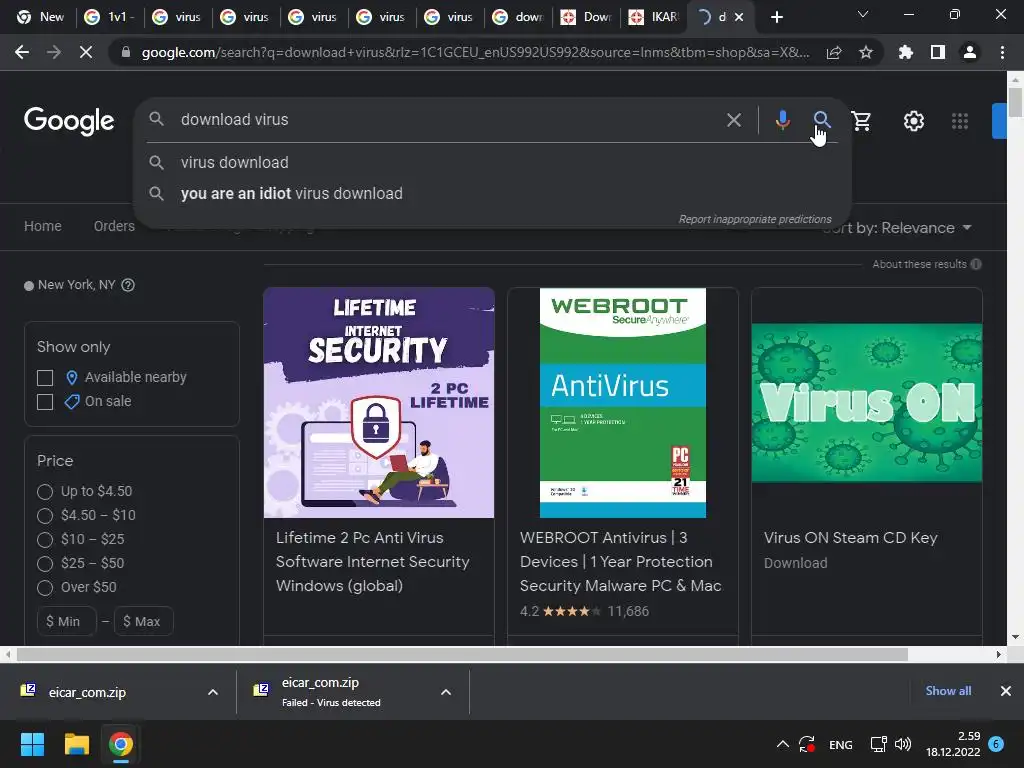This screenshot has width=1024, height=768.
Task: Show hidden system tray icons
Action: click(x=782, y=744)
